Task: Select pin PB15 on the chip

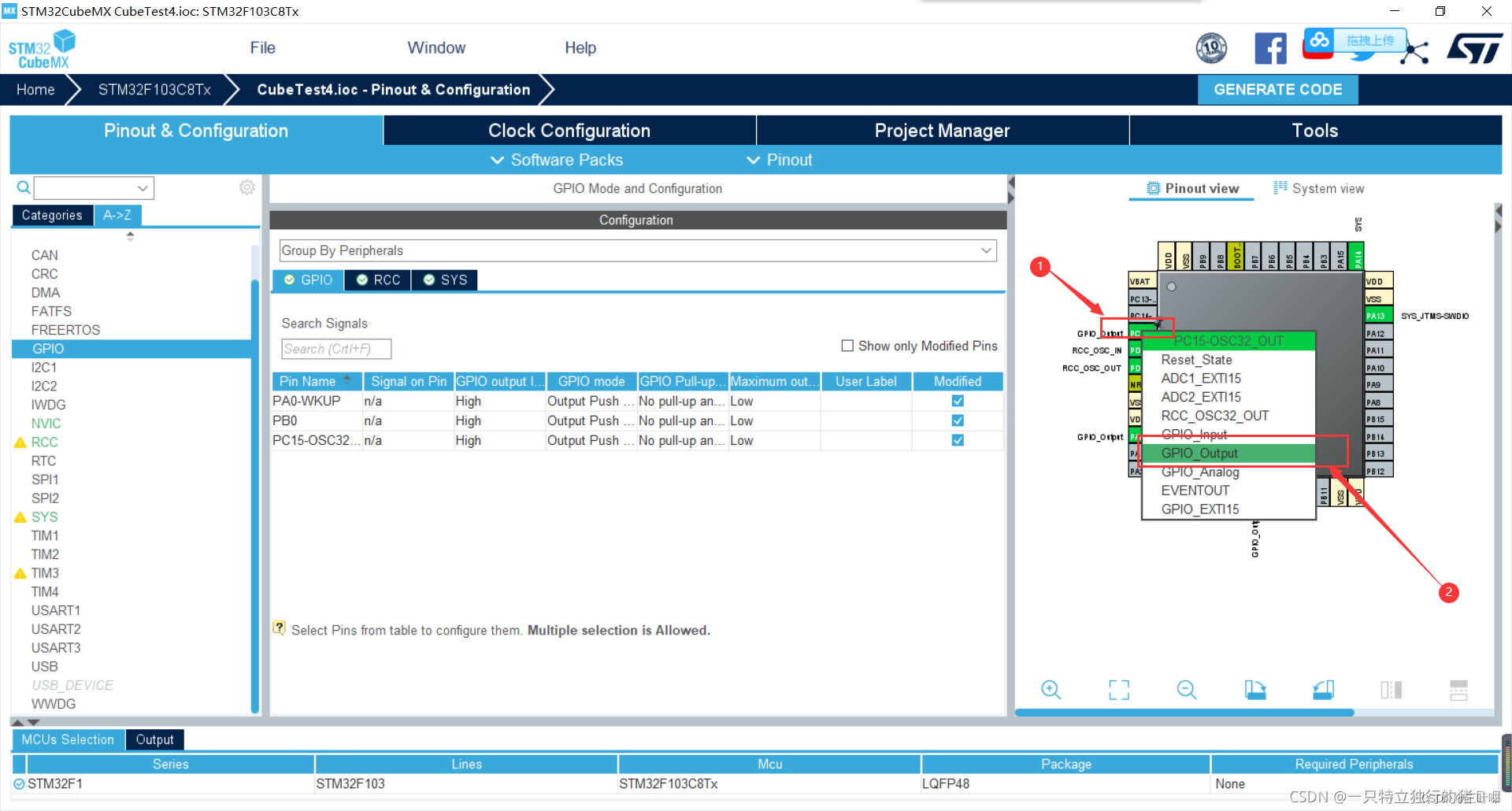Action: pyautogui.click(x=1378, y=419)
